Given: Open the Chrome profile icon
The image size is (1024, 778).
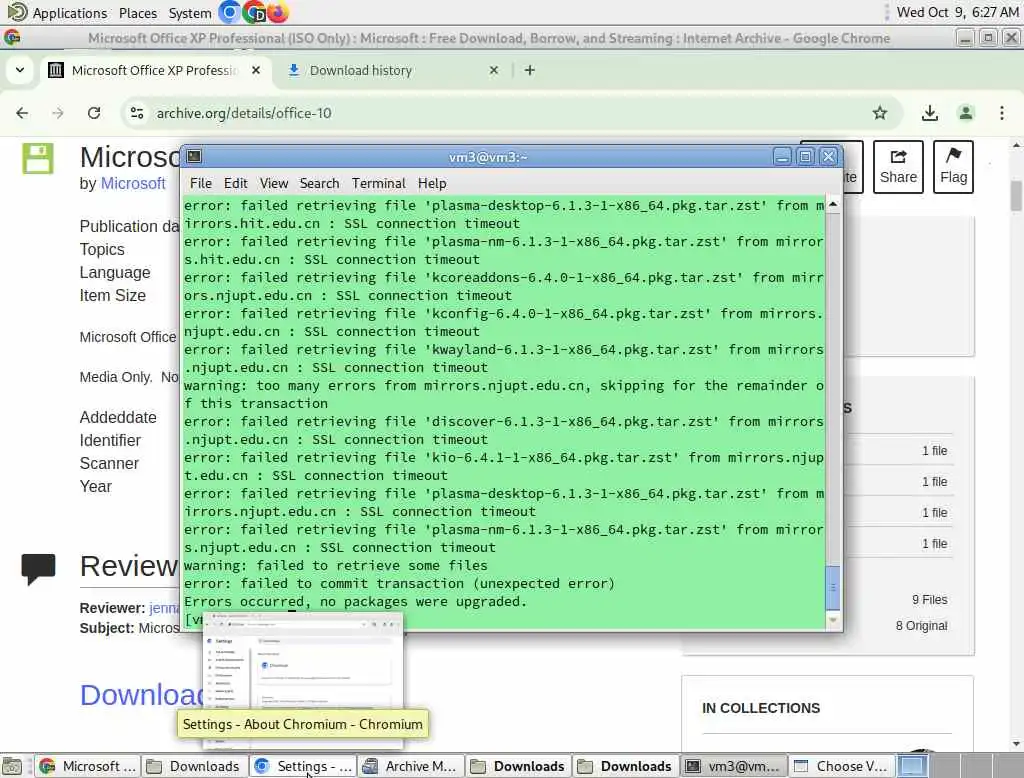Looking at the screenshot, I should (x=965, y=113).
